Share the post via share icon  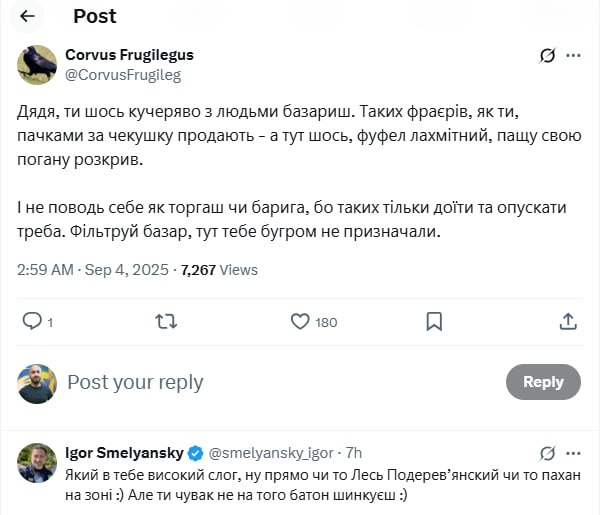pyautogui.click(x=568, y=321)
